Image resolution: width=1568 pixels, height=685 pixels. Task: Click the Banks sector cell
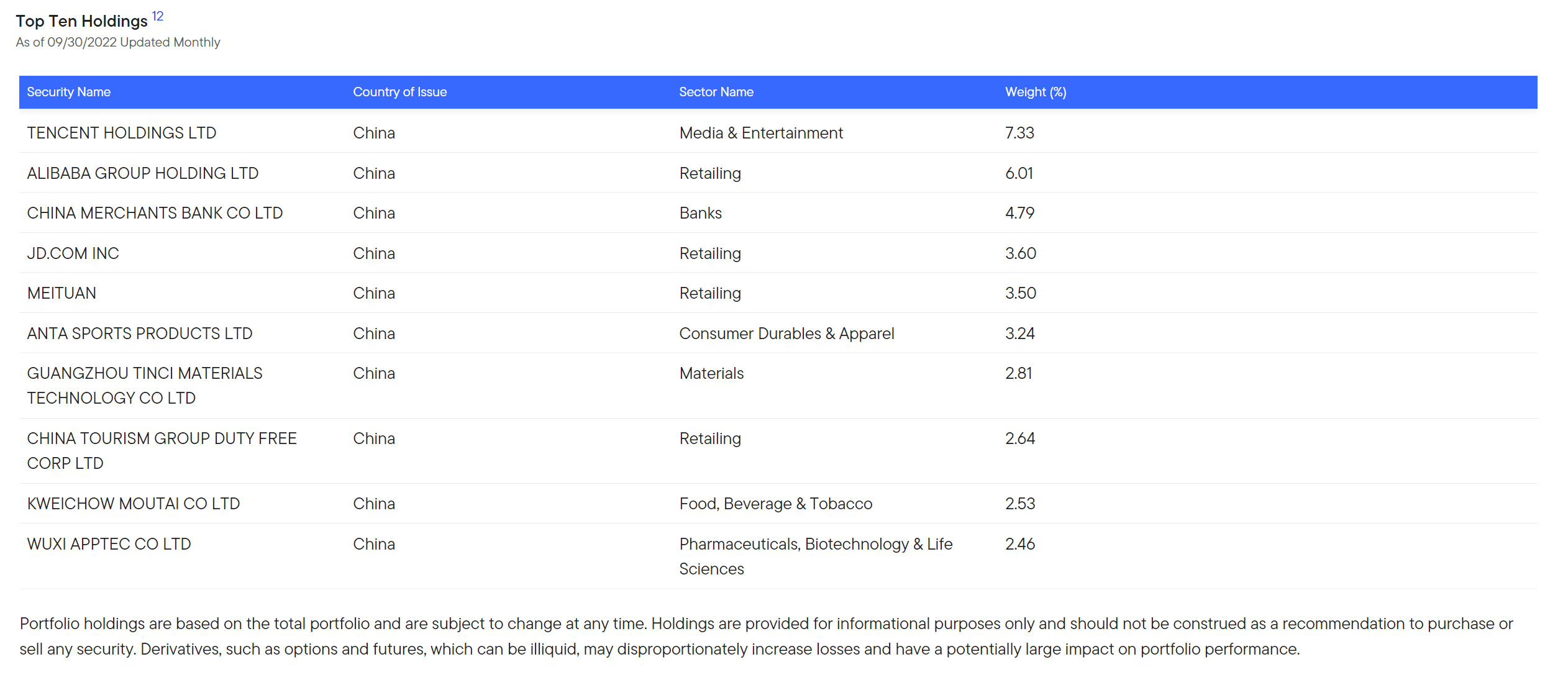[x=701, y=213]
